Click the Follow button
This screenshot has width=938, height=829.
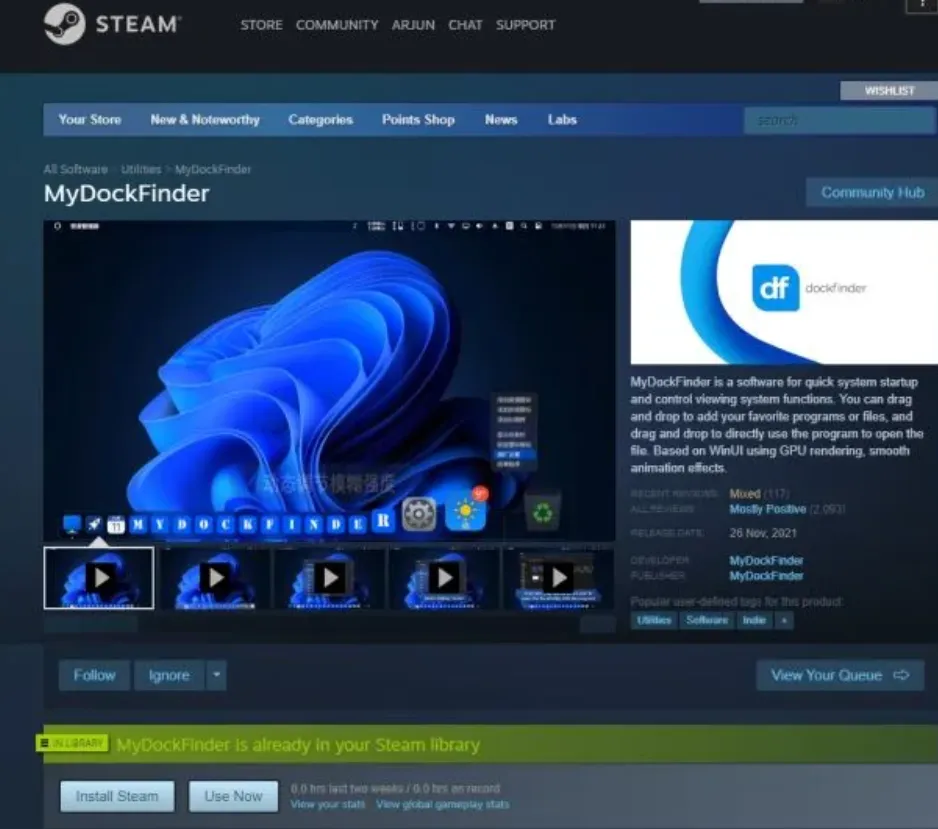(x=94, y=675)
